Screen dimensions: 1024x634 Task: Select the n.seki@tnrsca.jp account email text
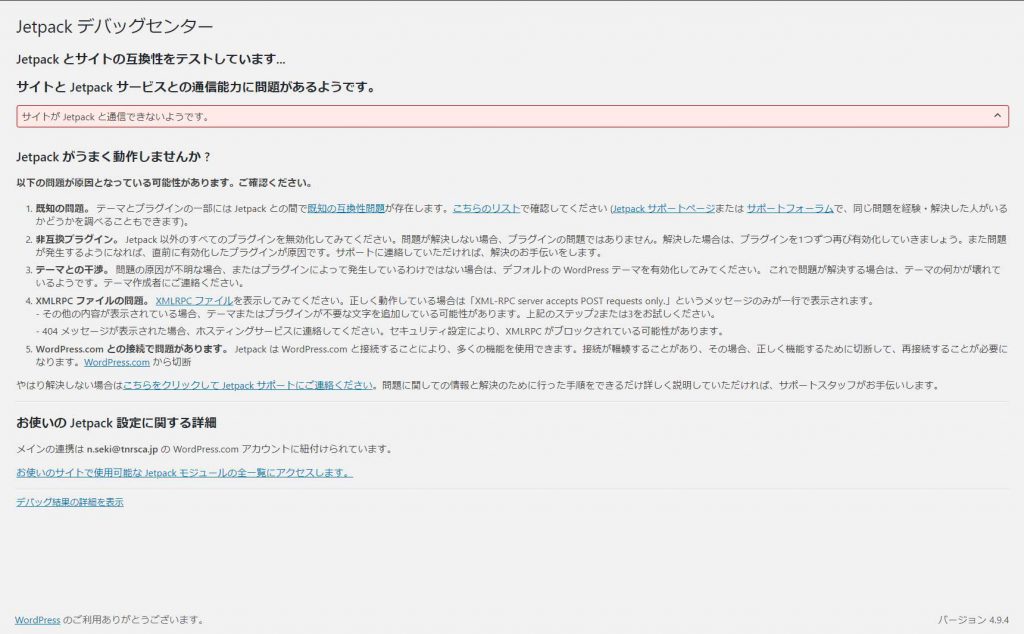click(122, 449)
